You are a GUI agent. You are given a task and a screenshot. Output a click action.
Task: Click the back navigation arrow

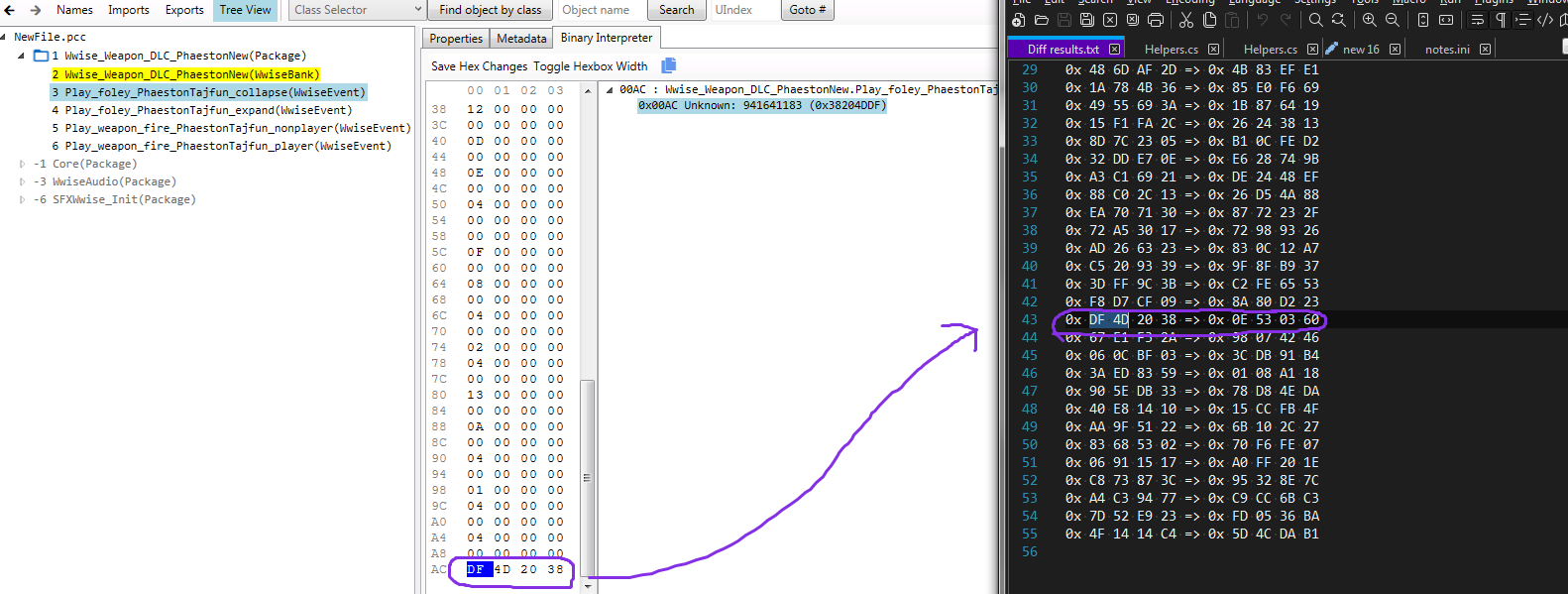[x=10, y=10]
